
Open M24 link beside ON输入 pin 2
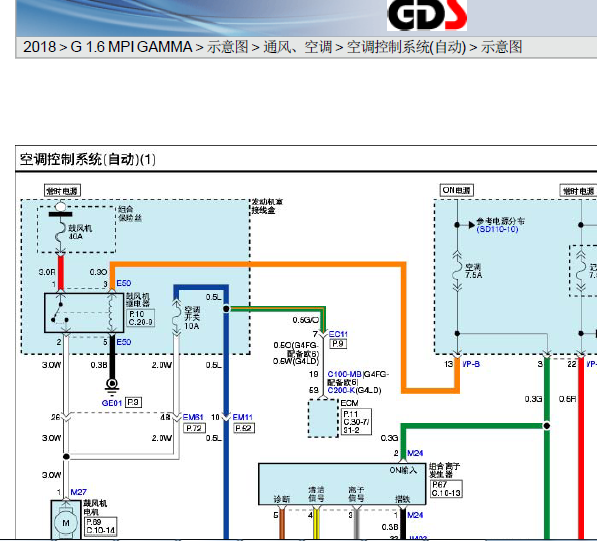click(415, 453)
